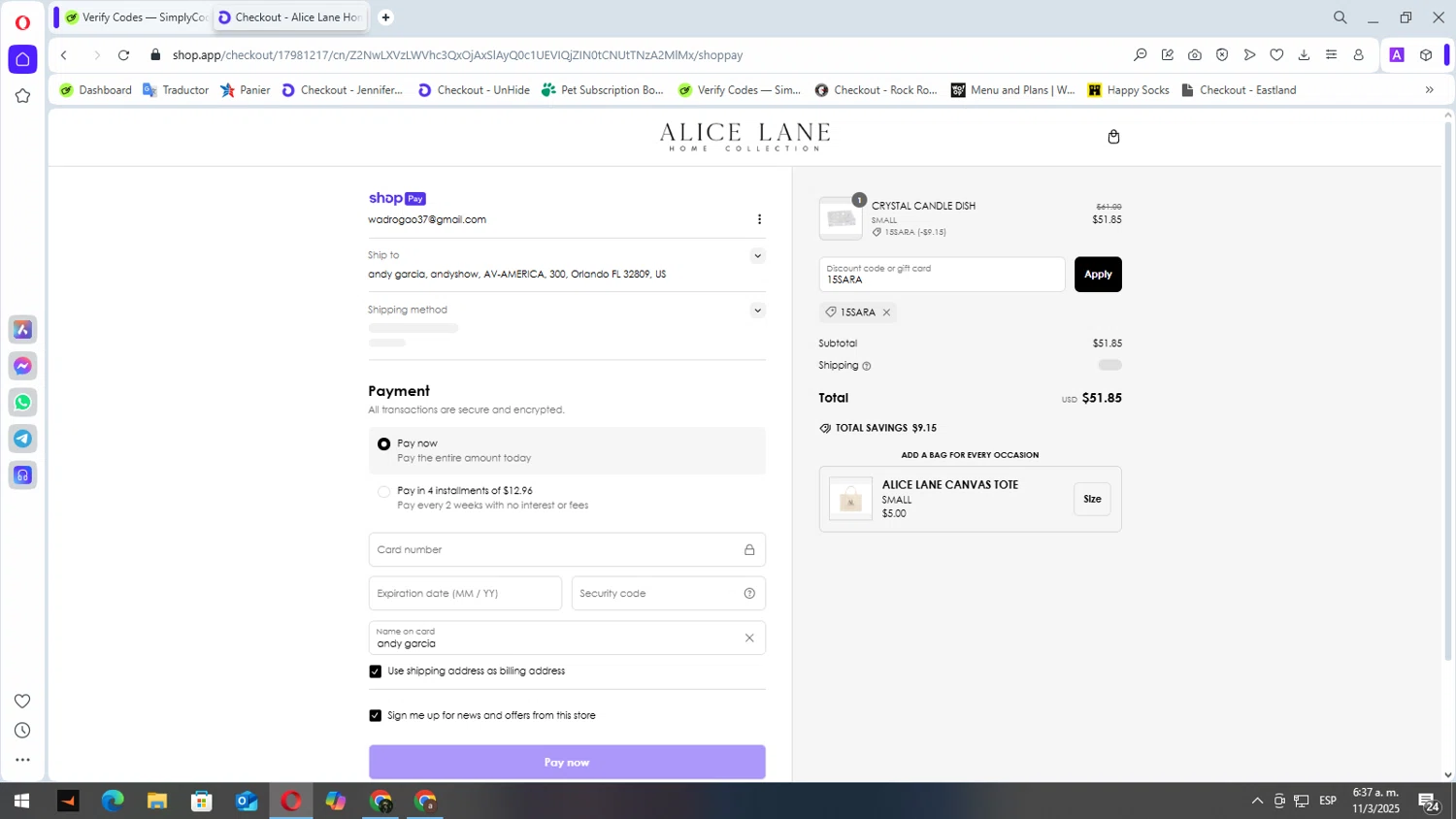
Task: Open the Aria AI sidebar icon
Action: (x=22, y=330)
